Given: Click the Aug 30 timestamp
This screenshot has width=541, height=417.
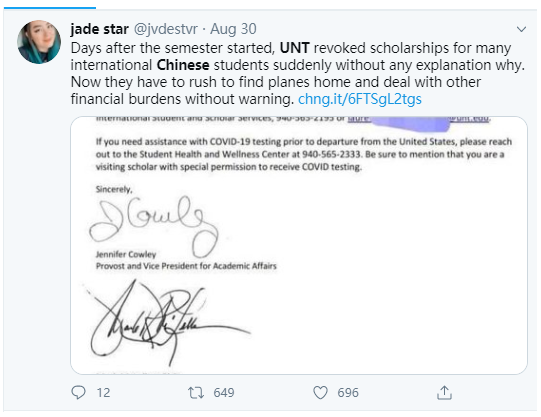Looking at the screenshot, I should pyautogui.click(x=233, y=29).
